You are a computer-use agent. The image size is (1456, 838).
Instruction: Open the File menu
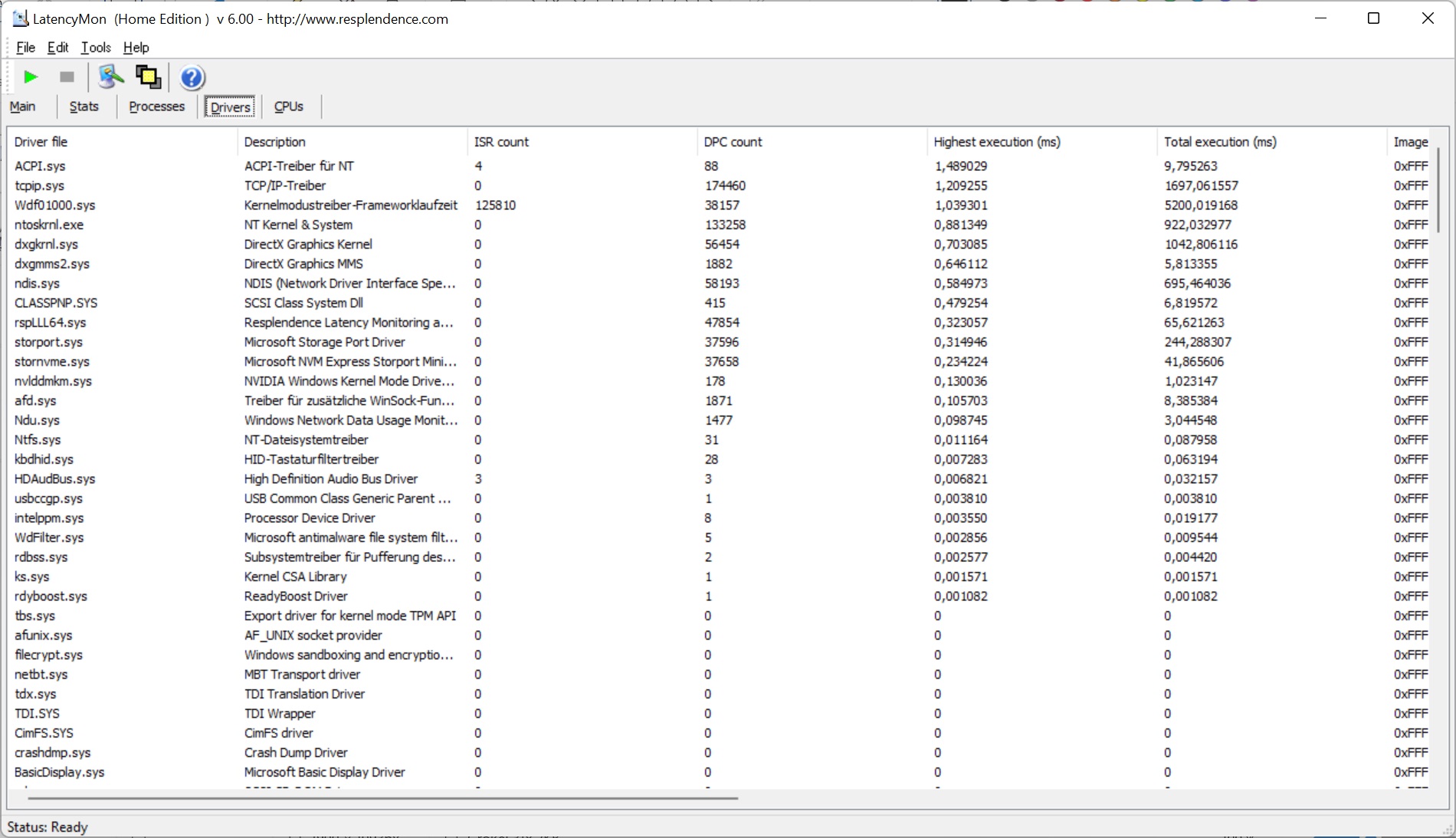pyautogui.click(x=25, y=48)
